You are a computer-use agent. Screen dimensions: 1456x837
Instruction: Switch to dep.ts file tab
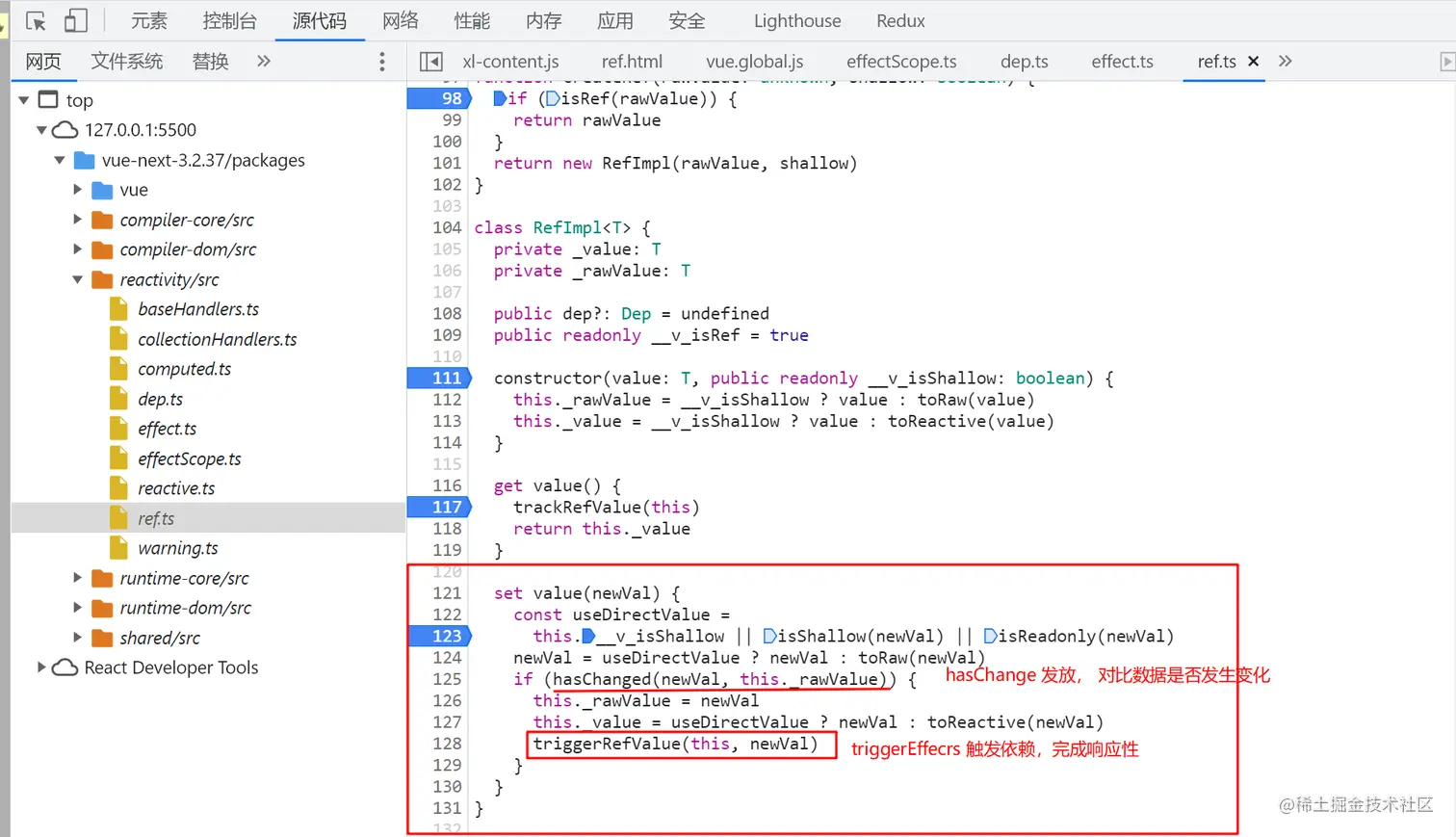tap(1024, 62)
